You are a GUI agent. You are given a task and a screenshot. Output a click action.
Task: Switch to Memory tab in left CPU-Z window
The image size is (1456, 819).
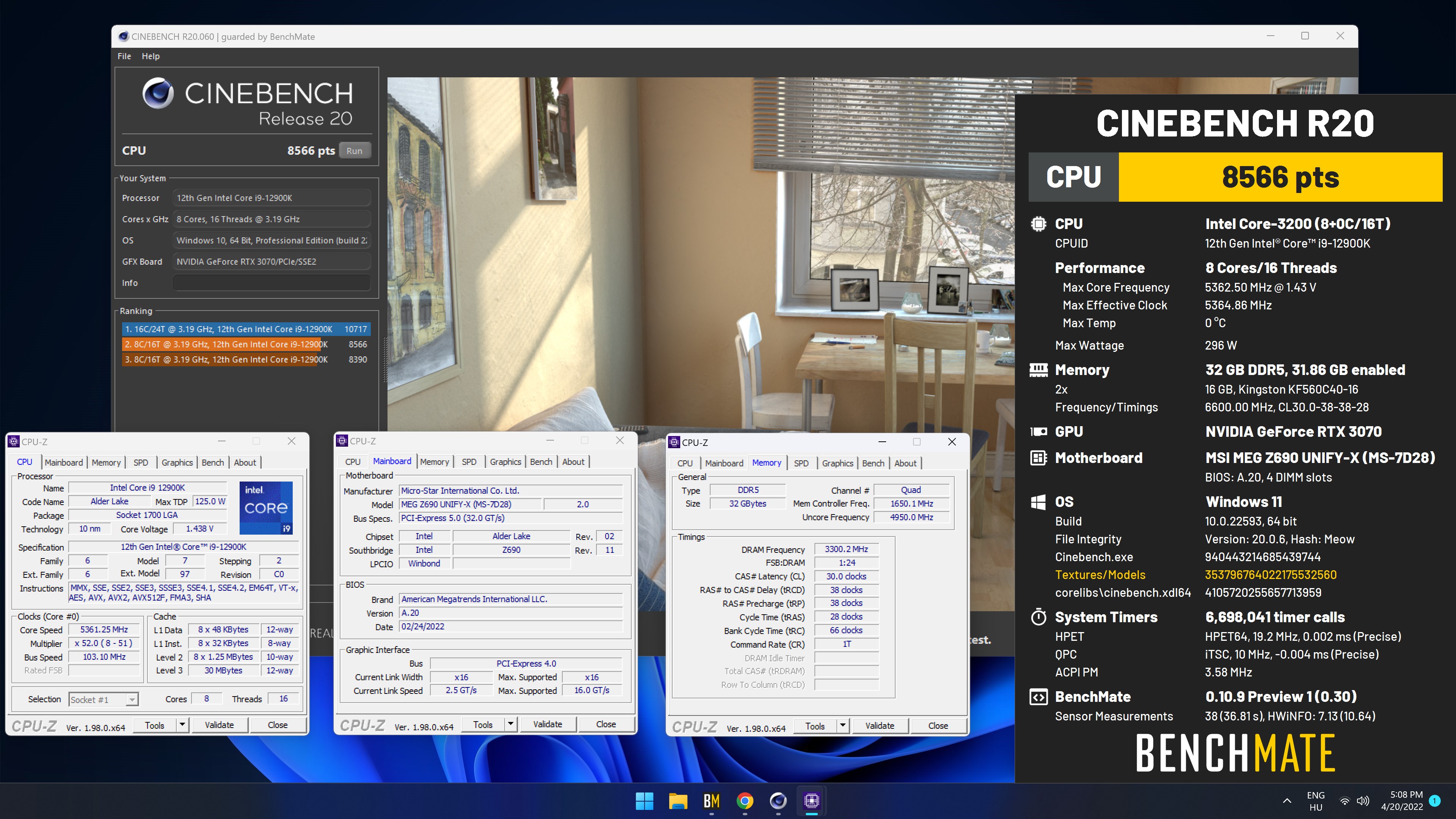click(106, 462)
